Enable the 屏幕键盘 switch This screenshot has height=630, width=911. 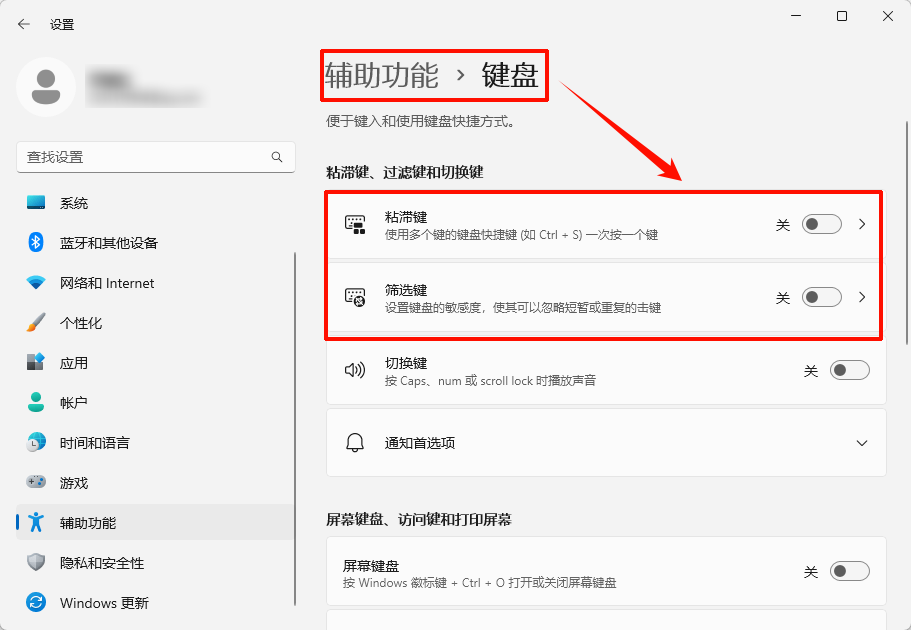click(850, 571)
